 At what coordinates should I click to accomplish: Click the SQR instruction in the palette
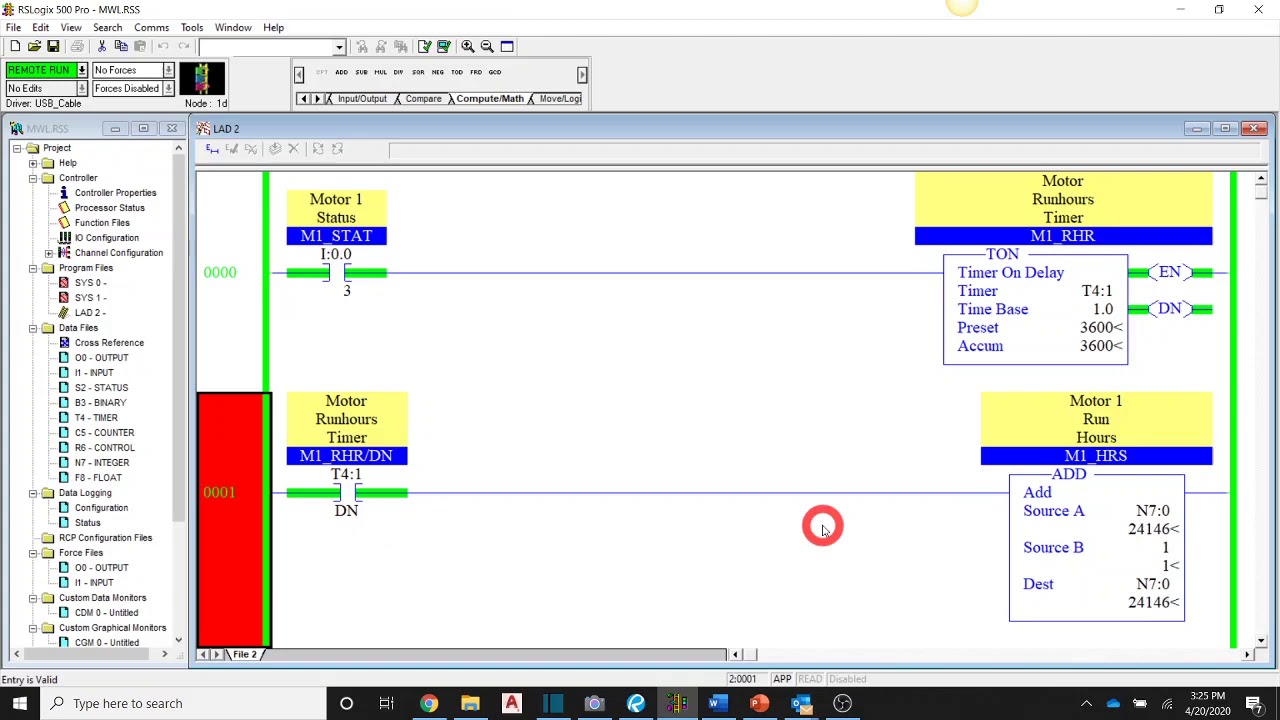click(x=418, y=72)
